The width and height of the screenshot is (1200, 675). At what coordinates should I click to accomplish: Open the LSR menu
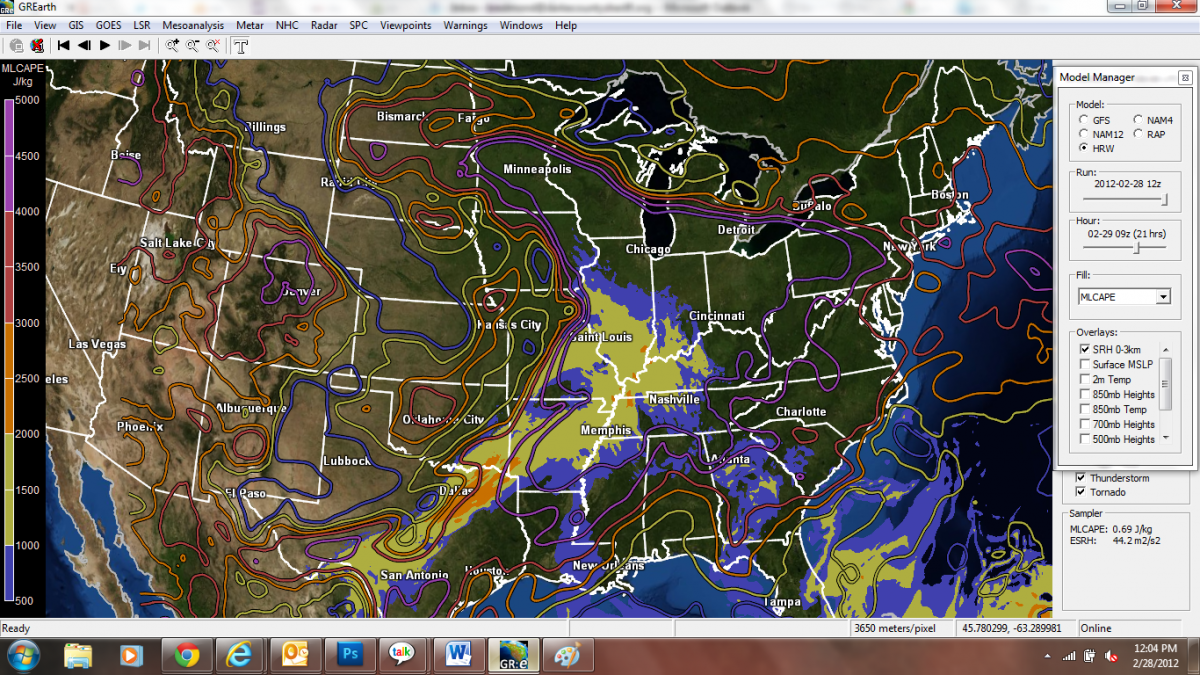(142, 25)
